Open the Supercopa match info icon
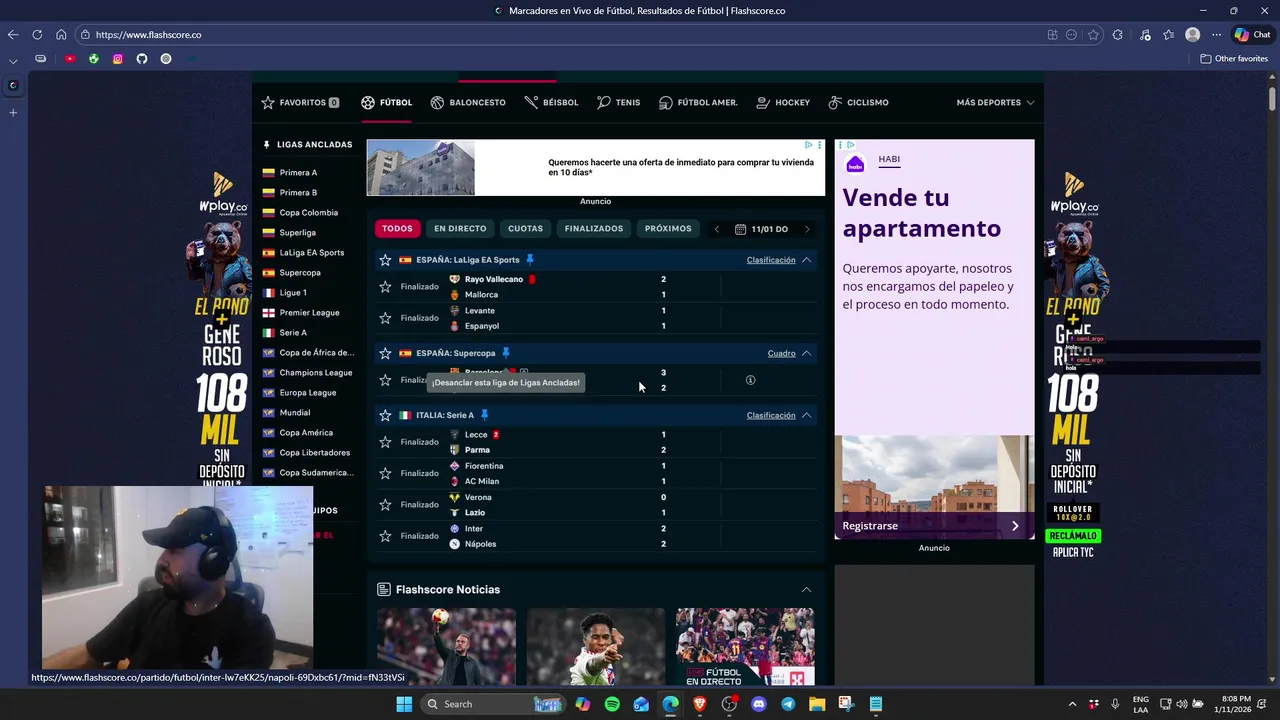Screen dimensions: 1280x720 click(x=750, y=380)
